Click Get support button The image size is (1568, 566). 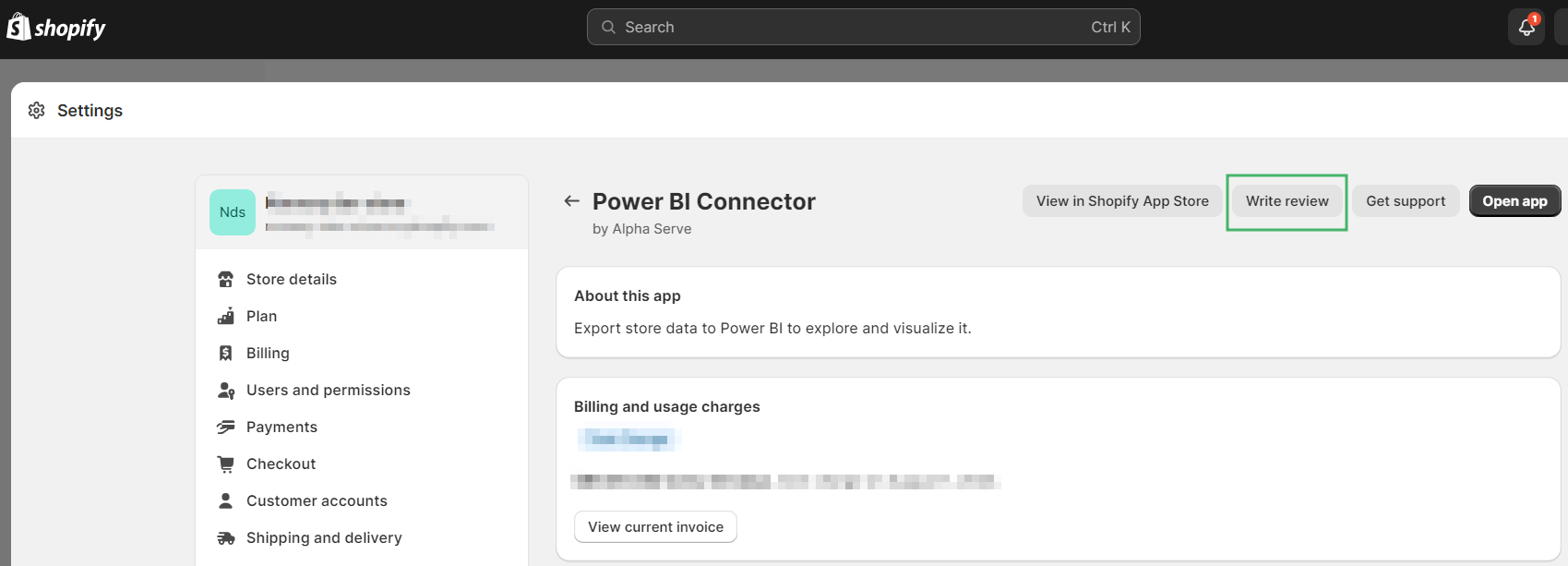1406,201
